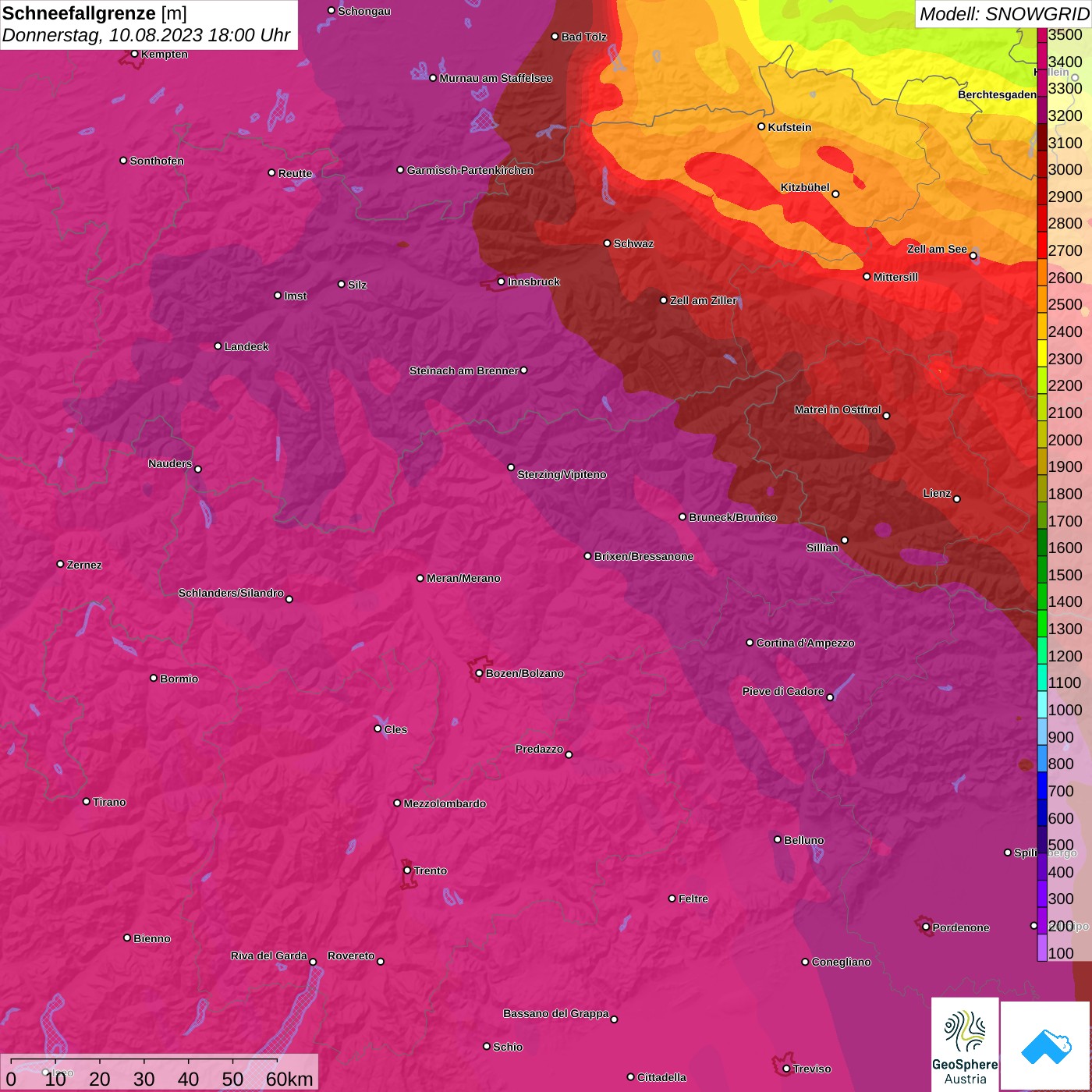Click the Predazzo location dot
Screen dimensions: 1092x1092
pos(569,754)
